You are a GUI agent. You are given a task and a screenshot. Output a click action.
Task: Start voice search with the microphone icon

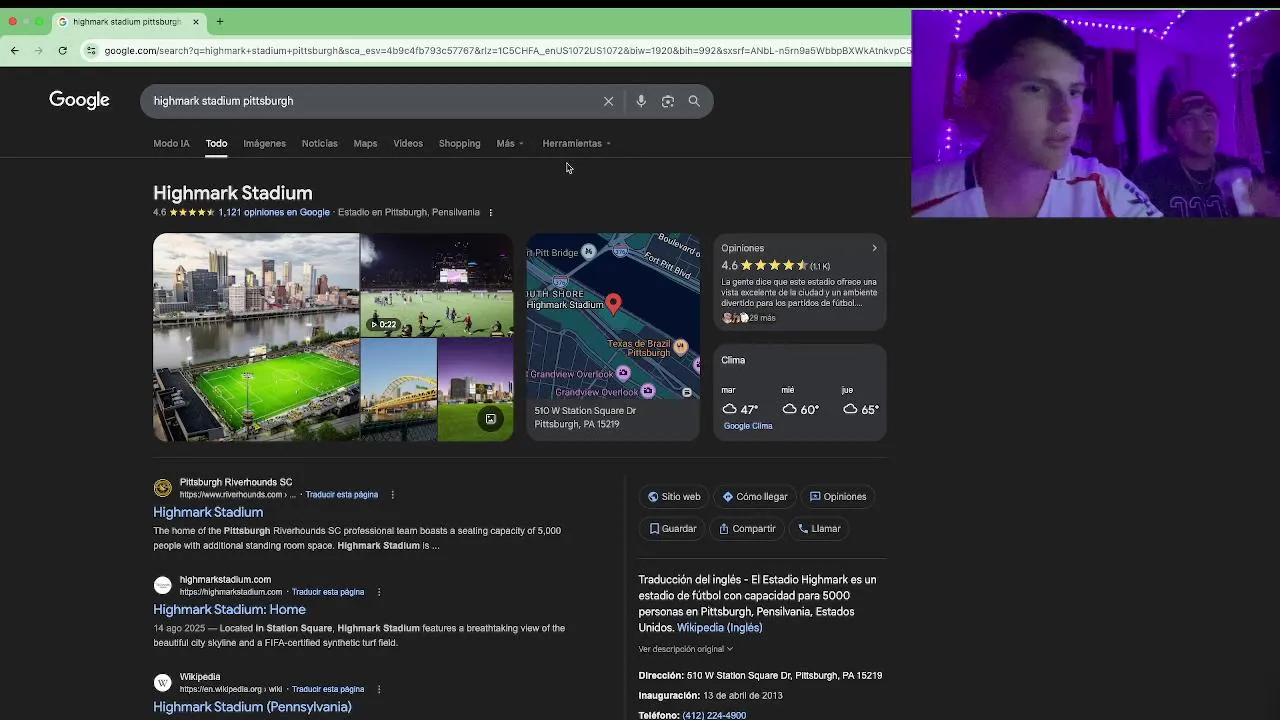click(641, 101)
